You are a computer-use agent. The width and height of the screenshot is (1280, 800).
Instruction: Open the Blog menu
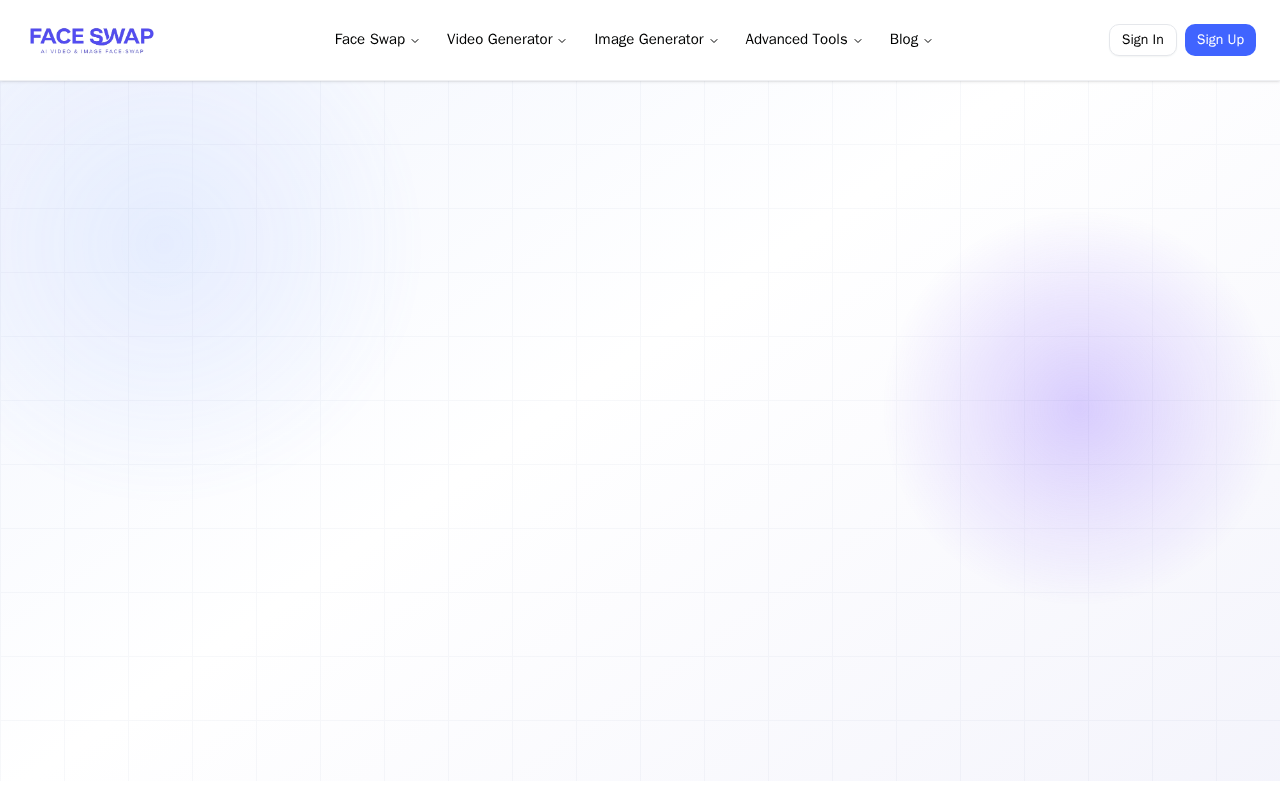tap(911, 40)
